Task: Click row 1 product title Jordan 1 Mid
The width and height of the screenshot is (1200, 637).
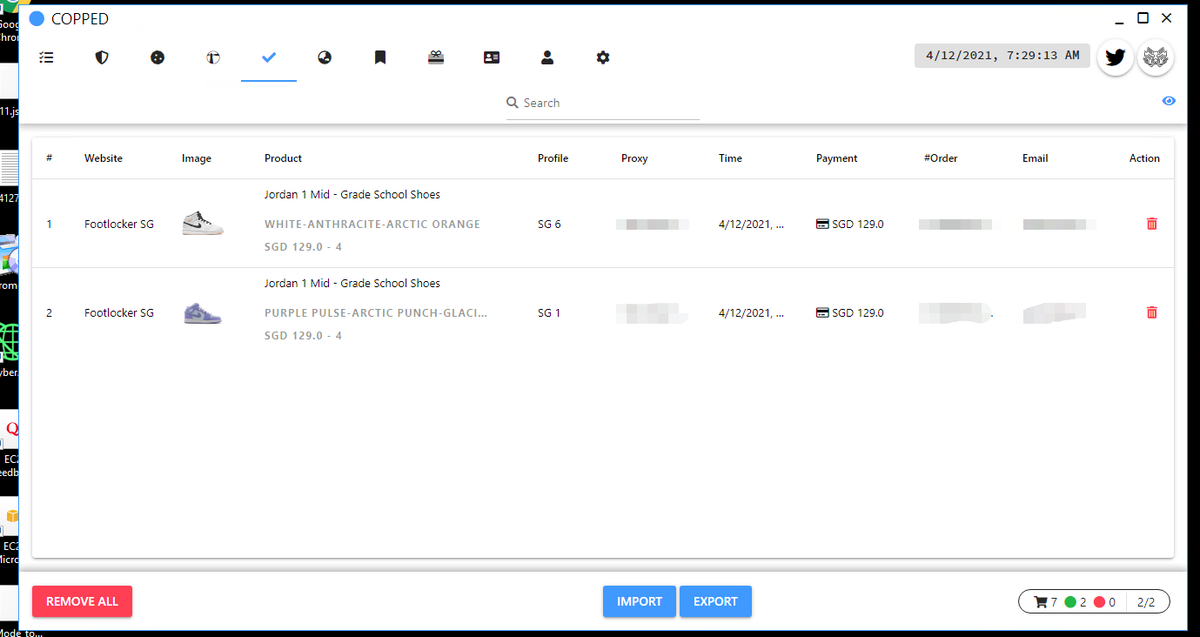Action: point(352,194)
